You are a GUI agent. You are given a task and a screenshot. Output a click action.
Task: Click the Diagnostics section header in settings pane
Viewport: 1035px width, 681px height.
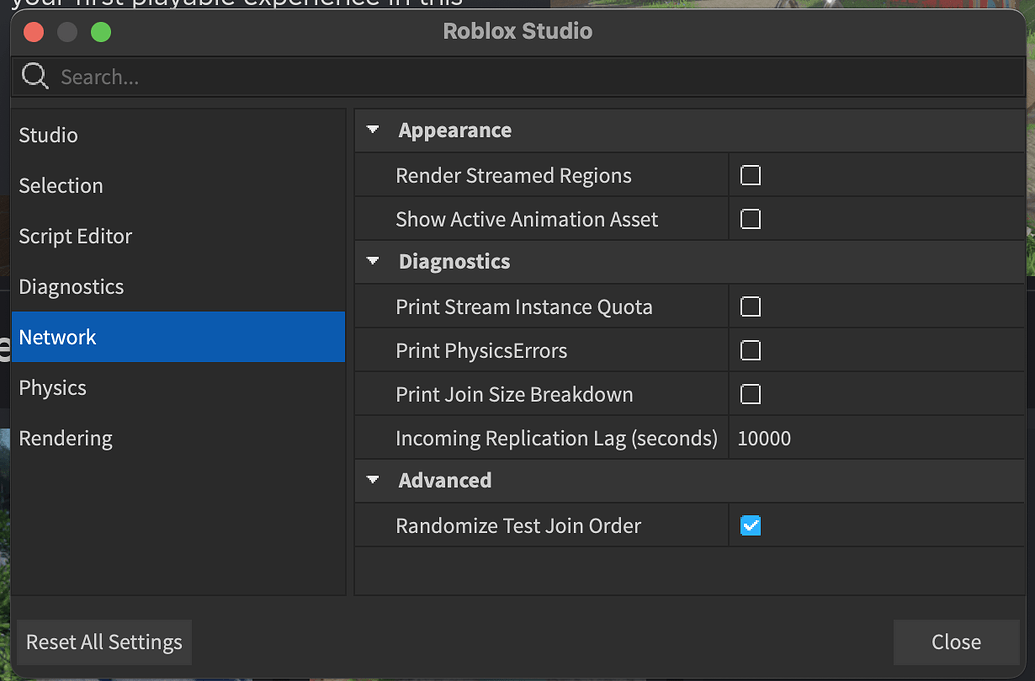click(454, 261)
